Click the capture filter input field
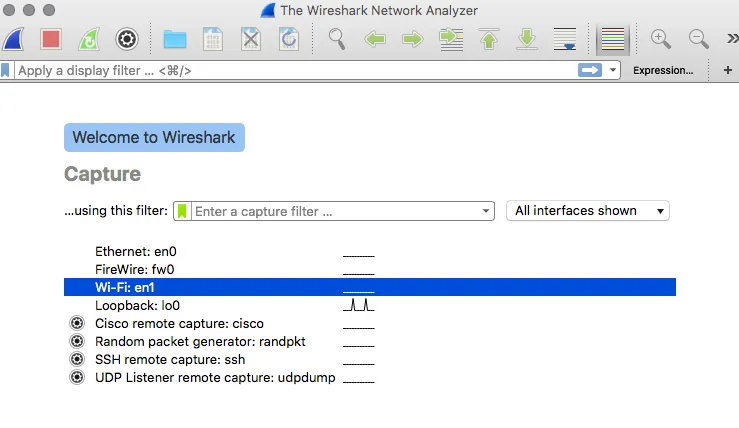 335,211
